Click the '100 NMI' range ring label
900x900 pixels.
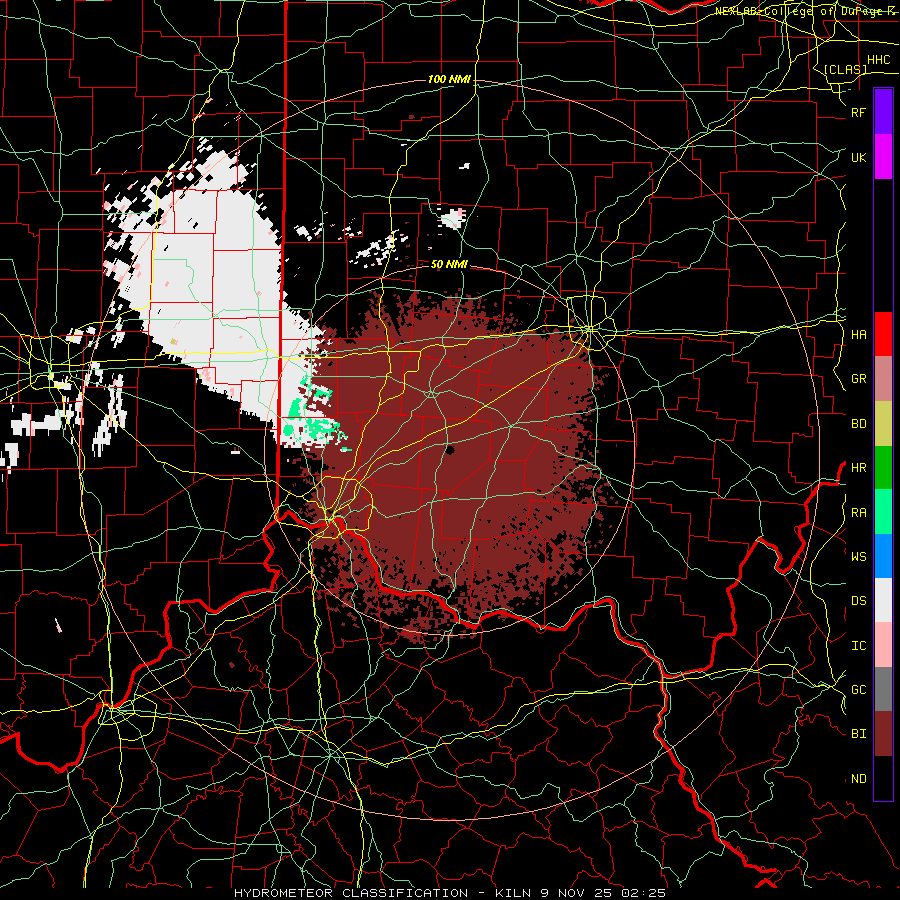pos(449,79)
